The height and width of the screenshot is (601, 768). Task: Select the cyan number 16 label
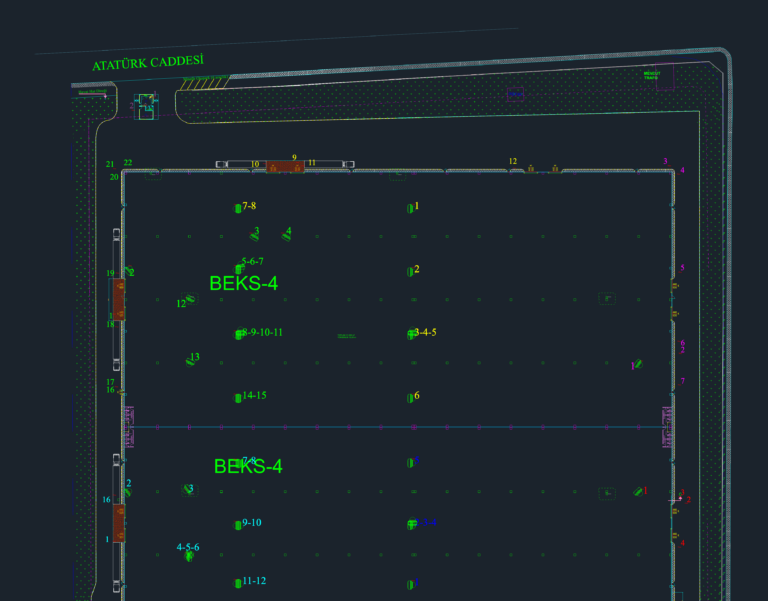106,500
